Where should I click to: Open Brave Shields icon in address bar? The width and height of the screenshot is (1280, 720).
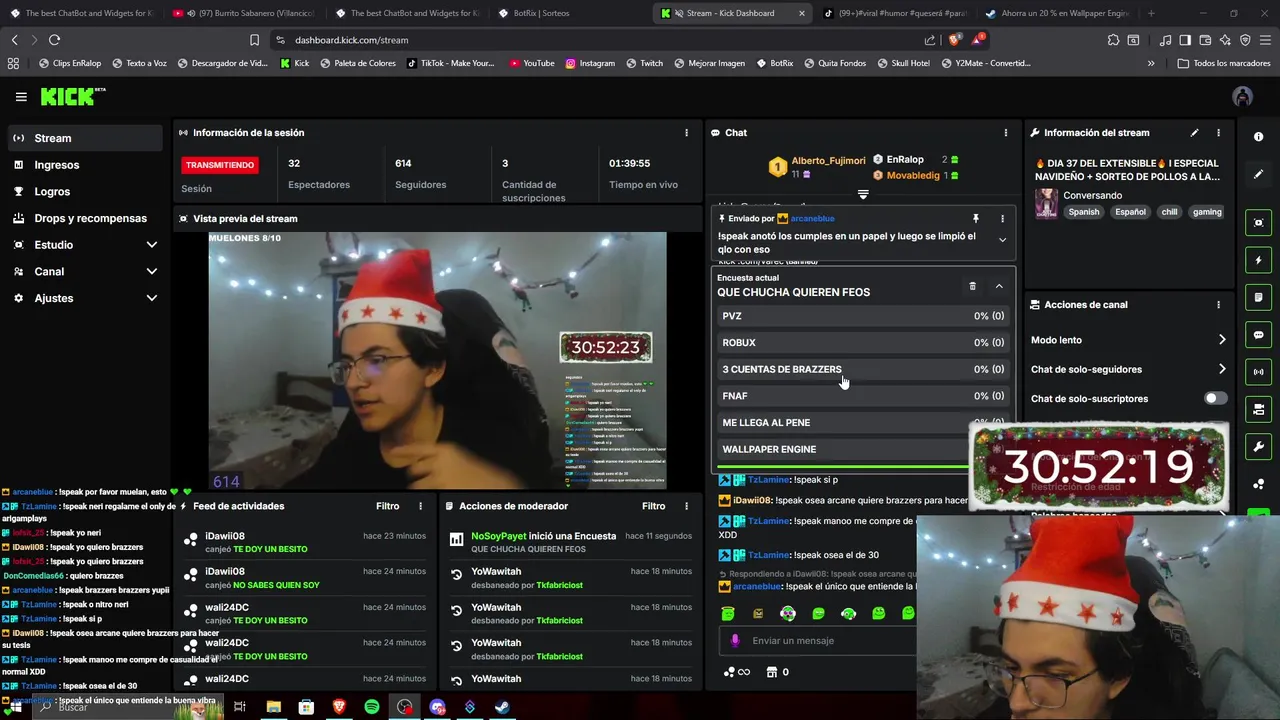click(x=954, y=40)
